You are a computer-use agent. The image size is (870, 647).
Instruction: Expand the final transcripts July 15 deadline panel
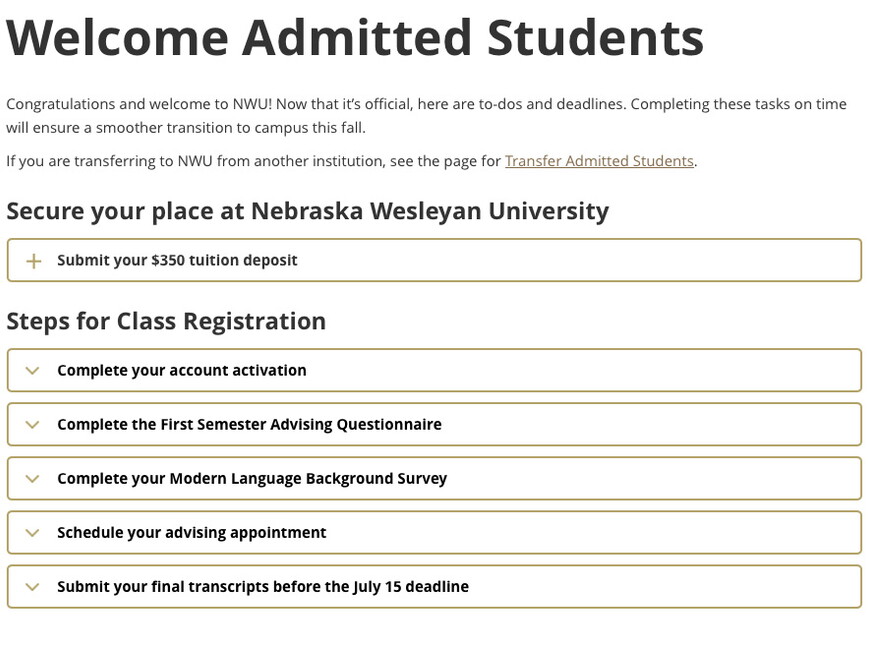[434, 586]
